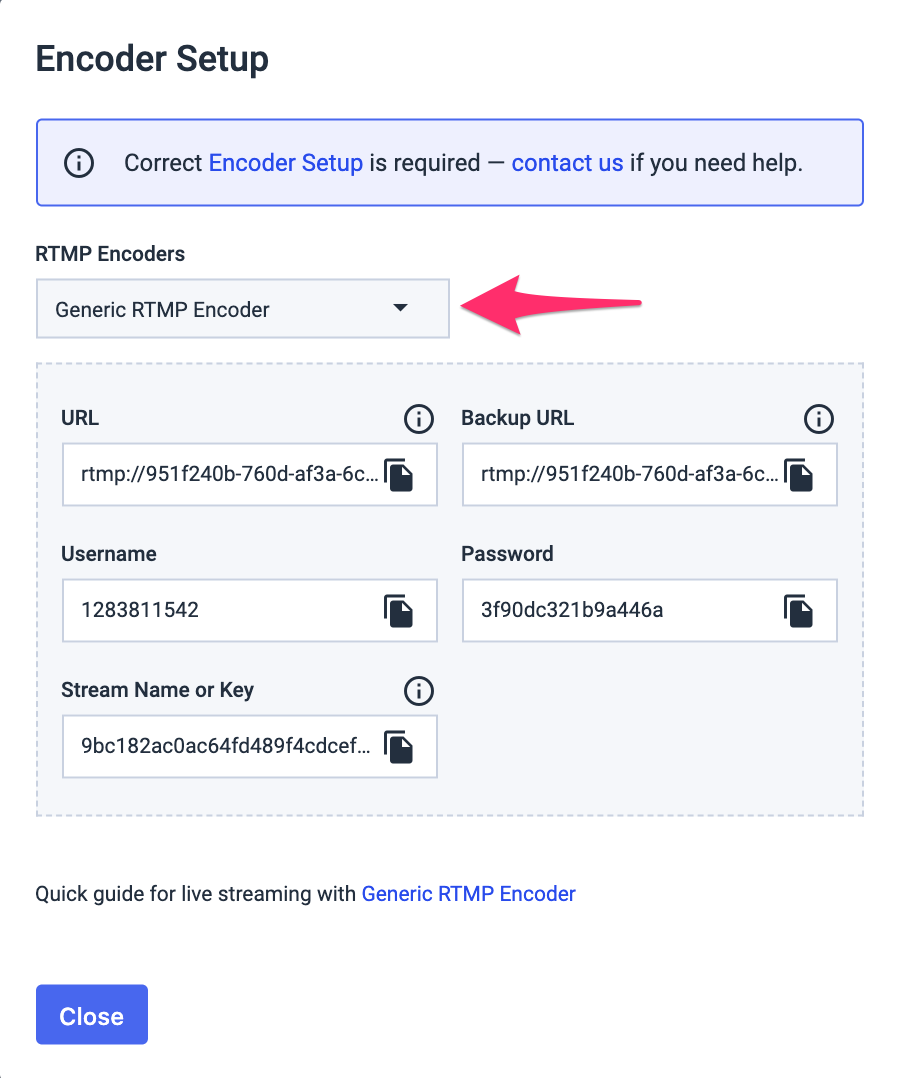This screenshot has width=898, height=1078.
Task: Copy the Stream Name or Key
Action: (399, 747)
